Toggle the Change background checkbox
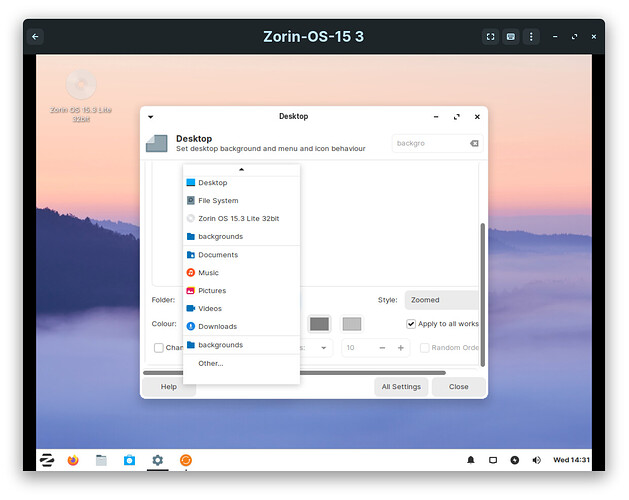This screenshot has height=500, width=629. pyautogui.click(x=159, y=348)
